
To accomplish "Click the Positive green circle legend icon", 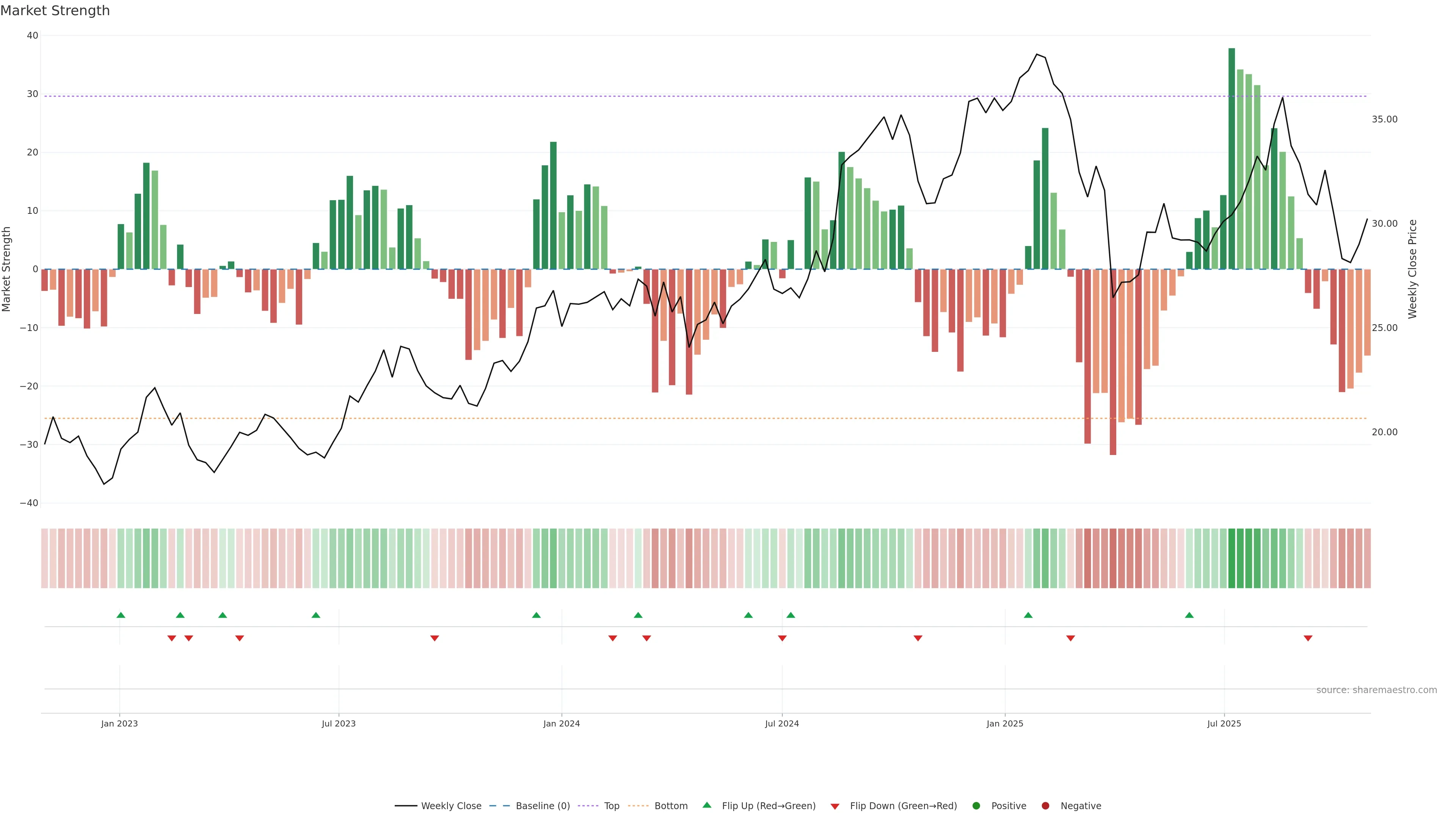I will coord(976,806).
